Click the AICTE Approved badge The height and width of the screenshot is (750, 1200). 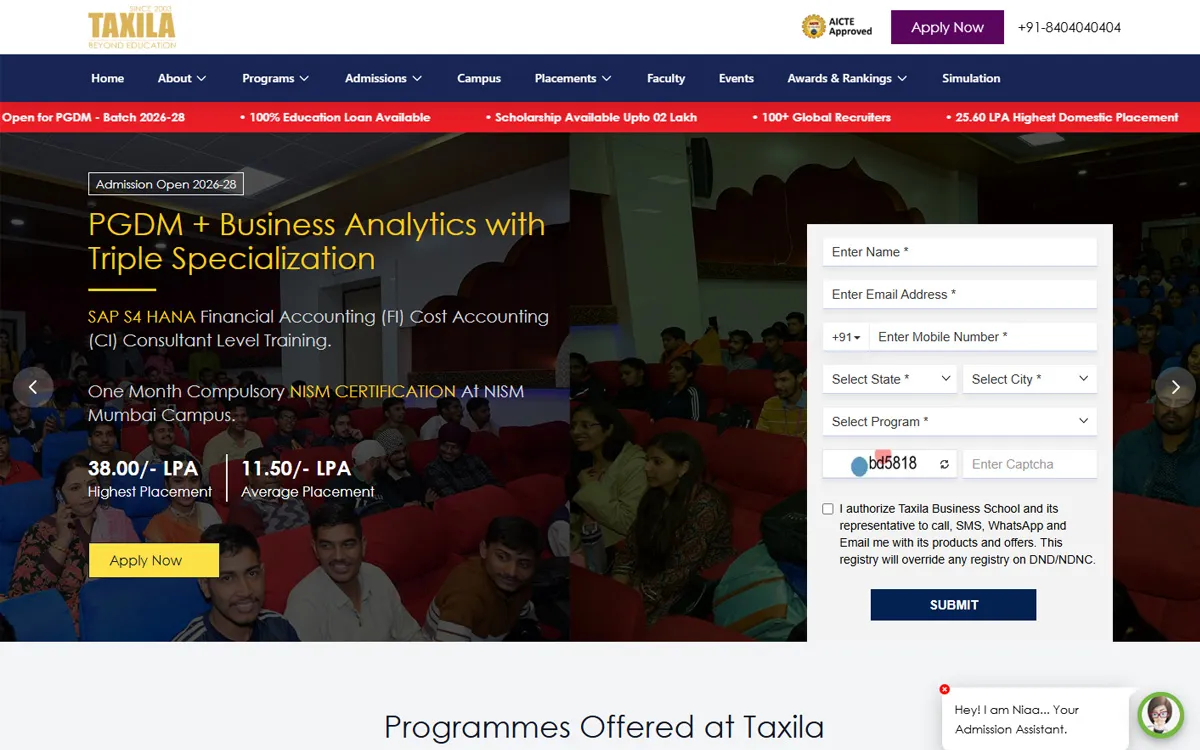click(x=837, y=27)
